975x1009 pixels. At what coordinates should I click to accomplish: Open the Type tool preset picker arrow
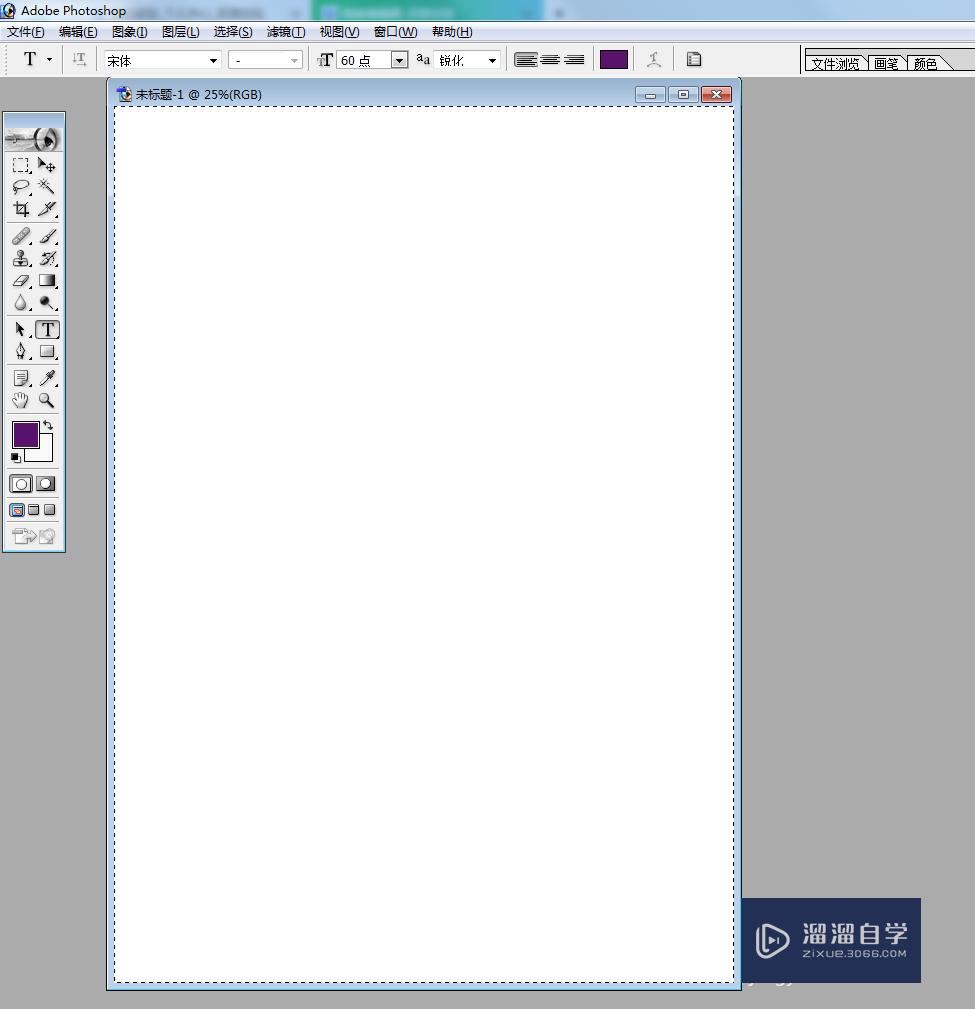pyautogui.click(x=50, y=59)
